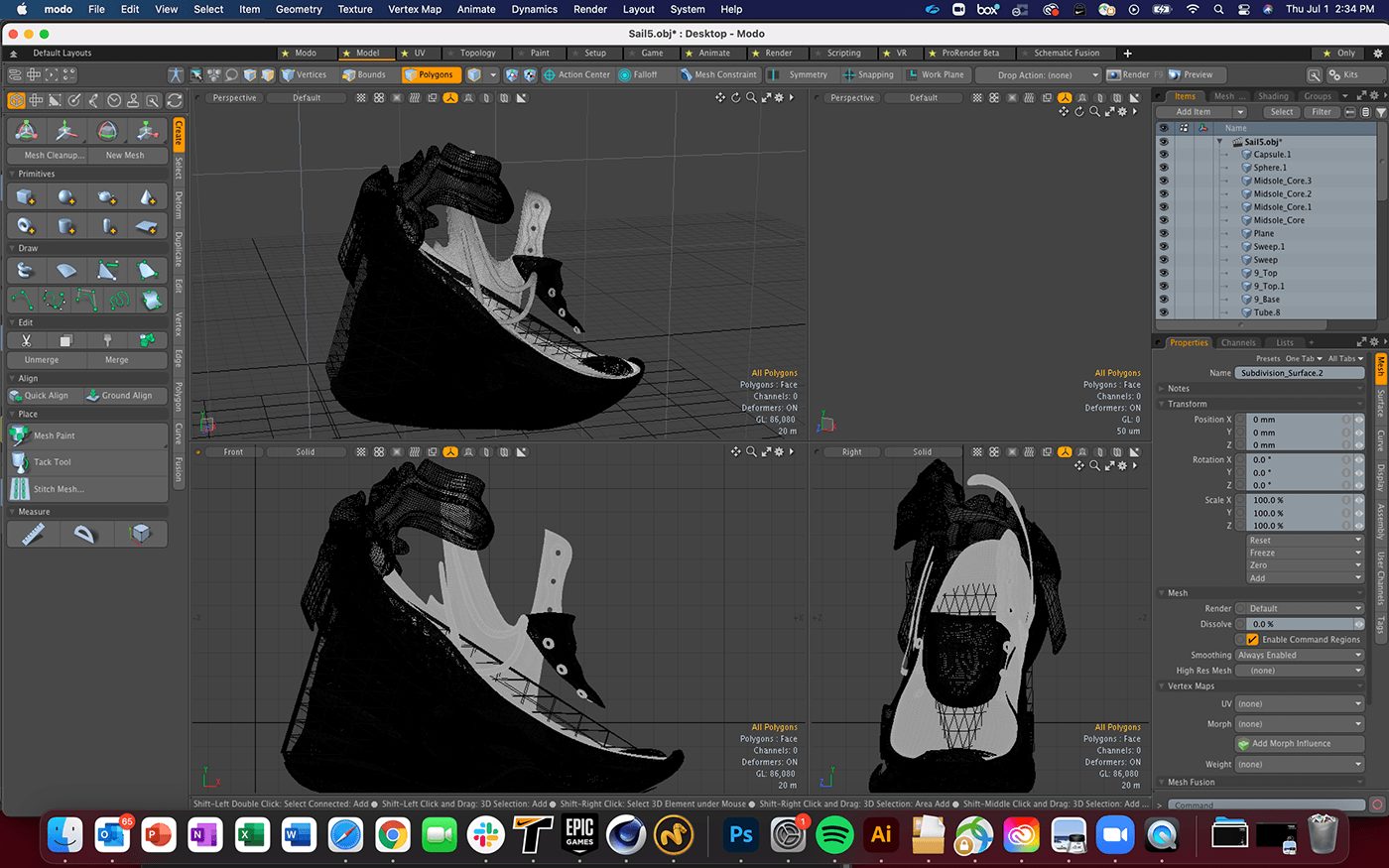This screenshot has height=868, width=1389.
Task: Switch to the Channels tab
Action: coord(1238,343)
